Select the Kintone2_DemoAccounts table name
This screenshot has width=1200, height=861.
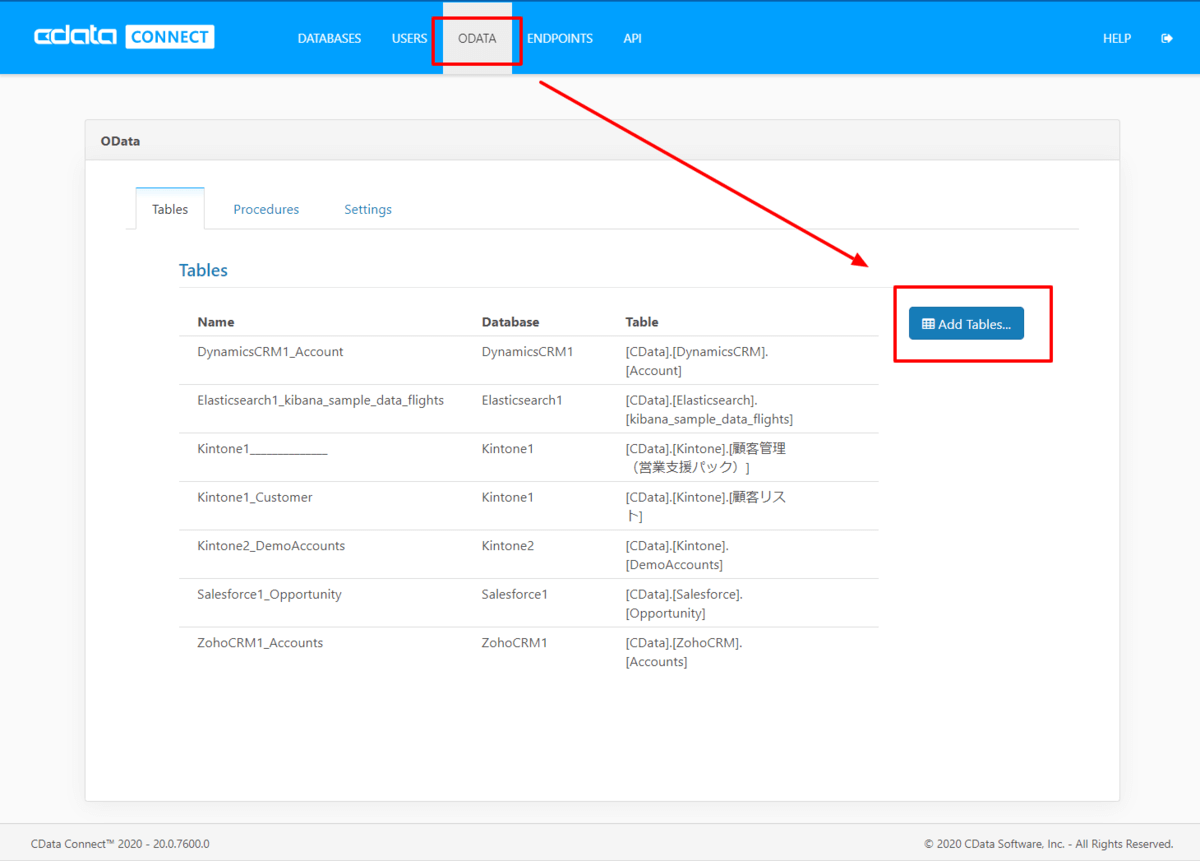click(271, 546)
